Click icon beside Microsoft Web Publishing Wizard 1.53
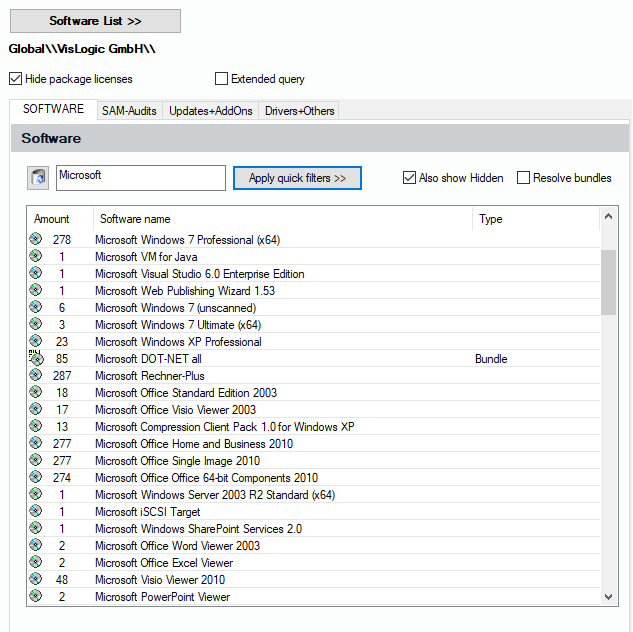 36,290
